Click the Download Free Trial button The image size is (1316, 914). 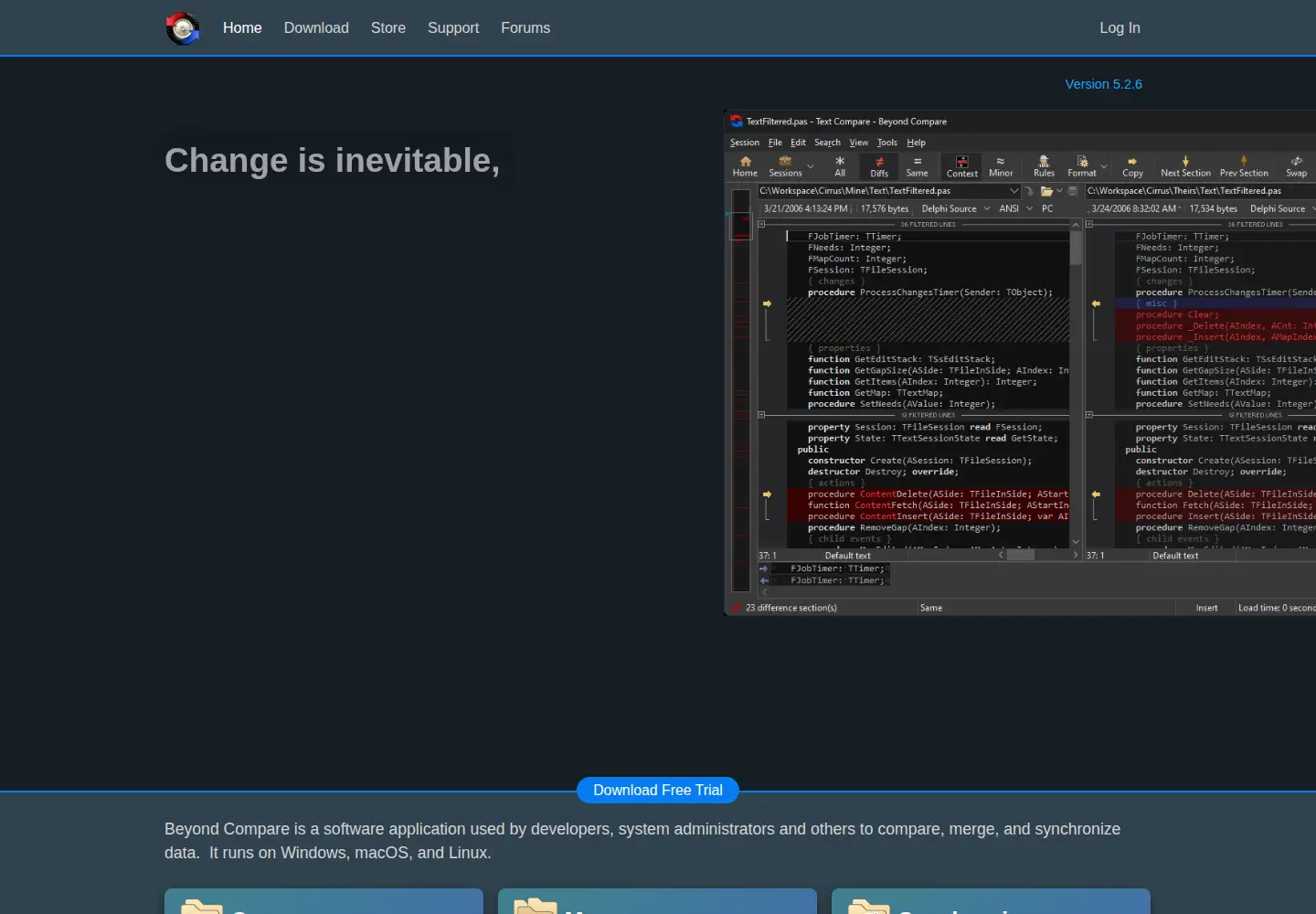[x=658, y=791]
